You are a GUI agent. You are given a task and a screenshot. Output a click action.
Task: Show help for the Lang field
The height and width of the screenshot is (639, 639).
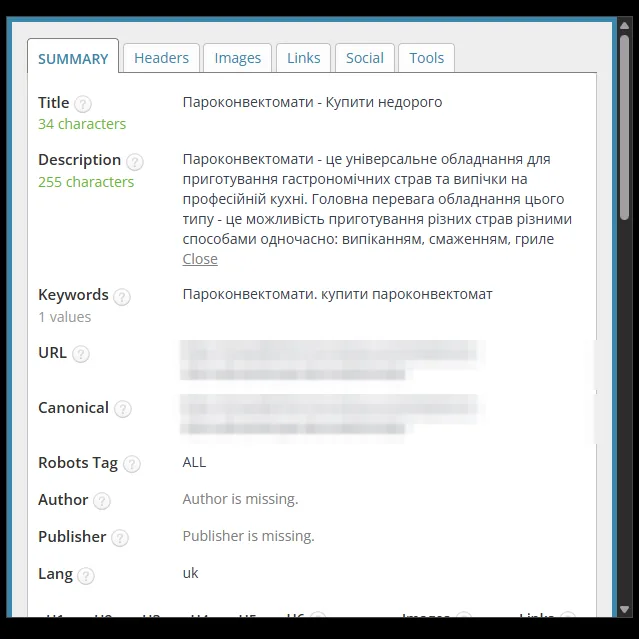(86, 575)
